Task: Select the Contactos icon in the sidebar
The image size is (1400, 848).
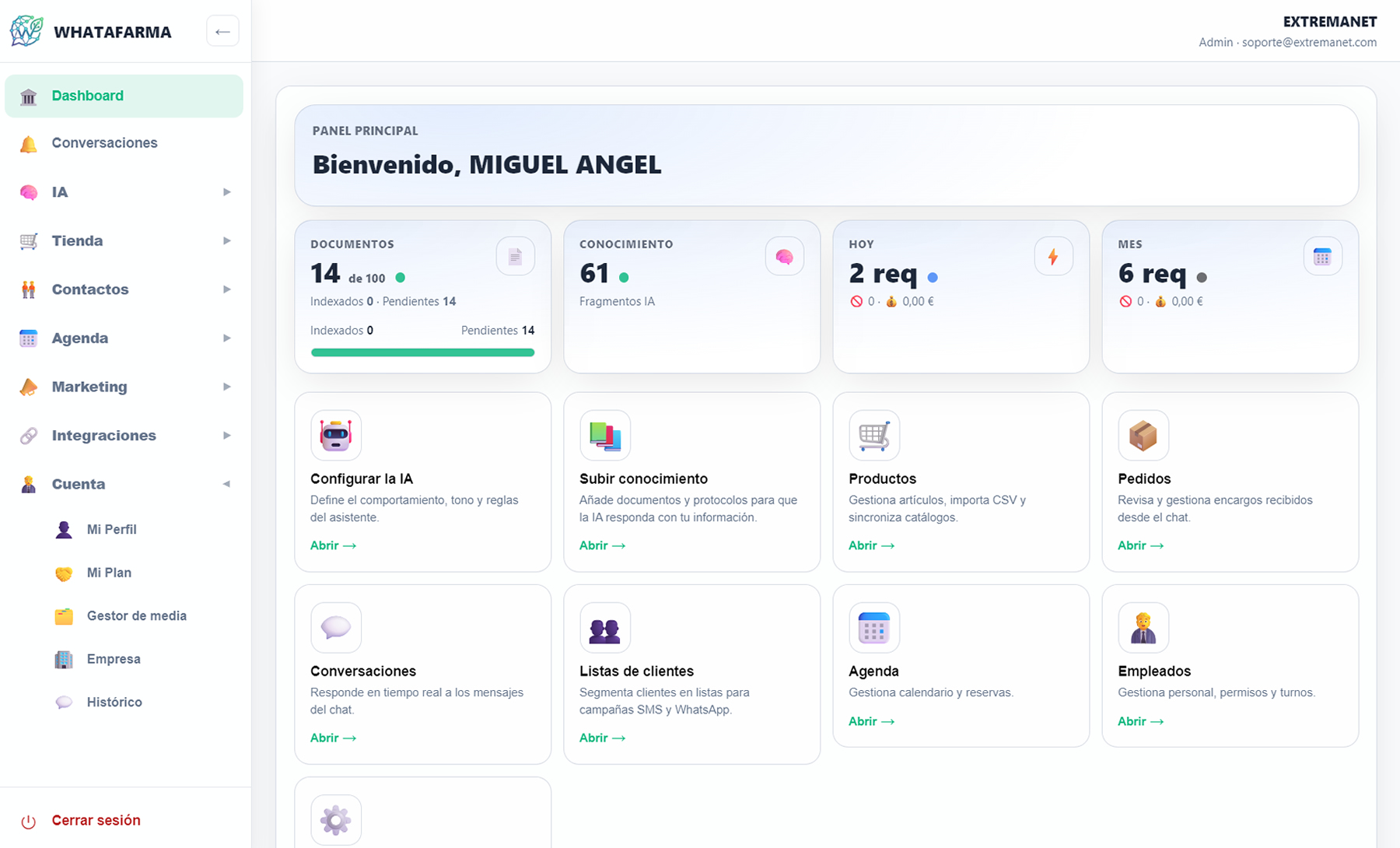Action: 29,289
